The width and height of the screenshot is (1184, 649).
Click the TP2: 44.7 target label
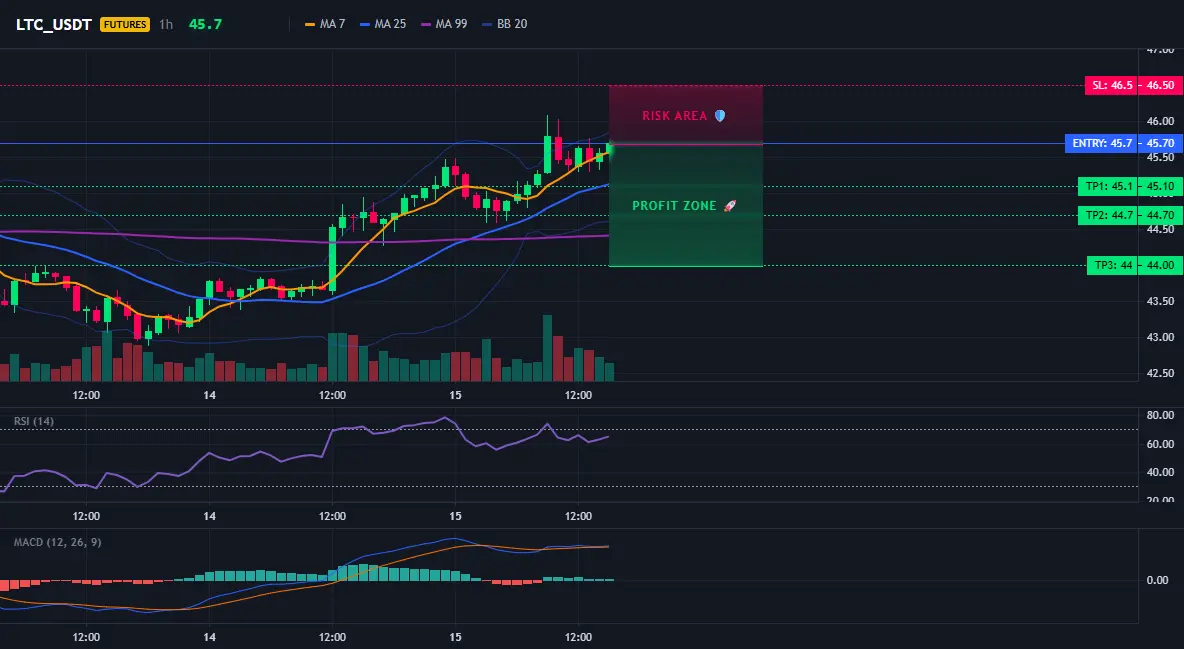coord(1108,215)
